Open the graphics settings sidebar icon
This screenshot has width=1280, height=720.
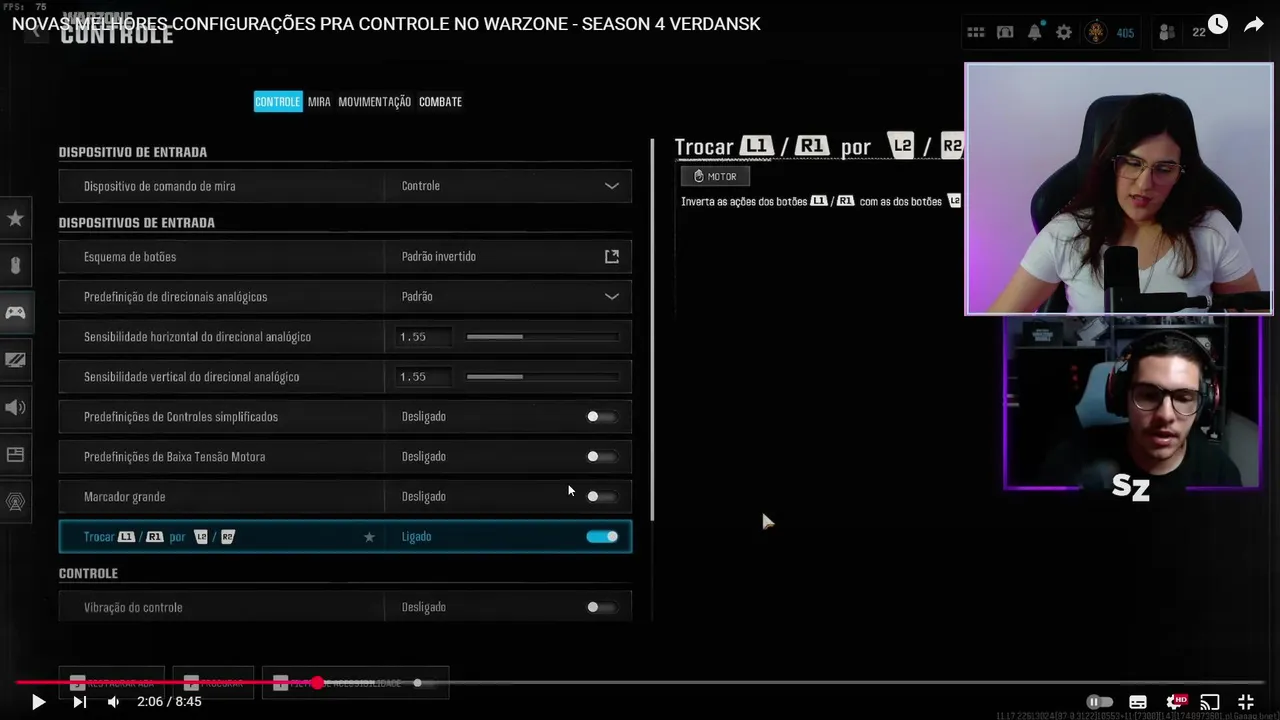15,360
